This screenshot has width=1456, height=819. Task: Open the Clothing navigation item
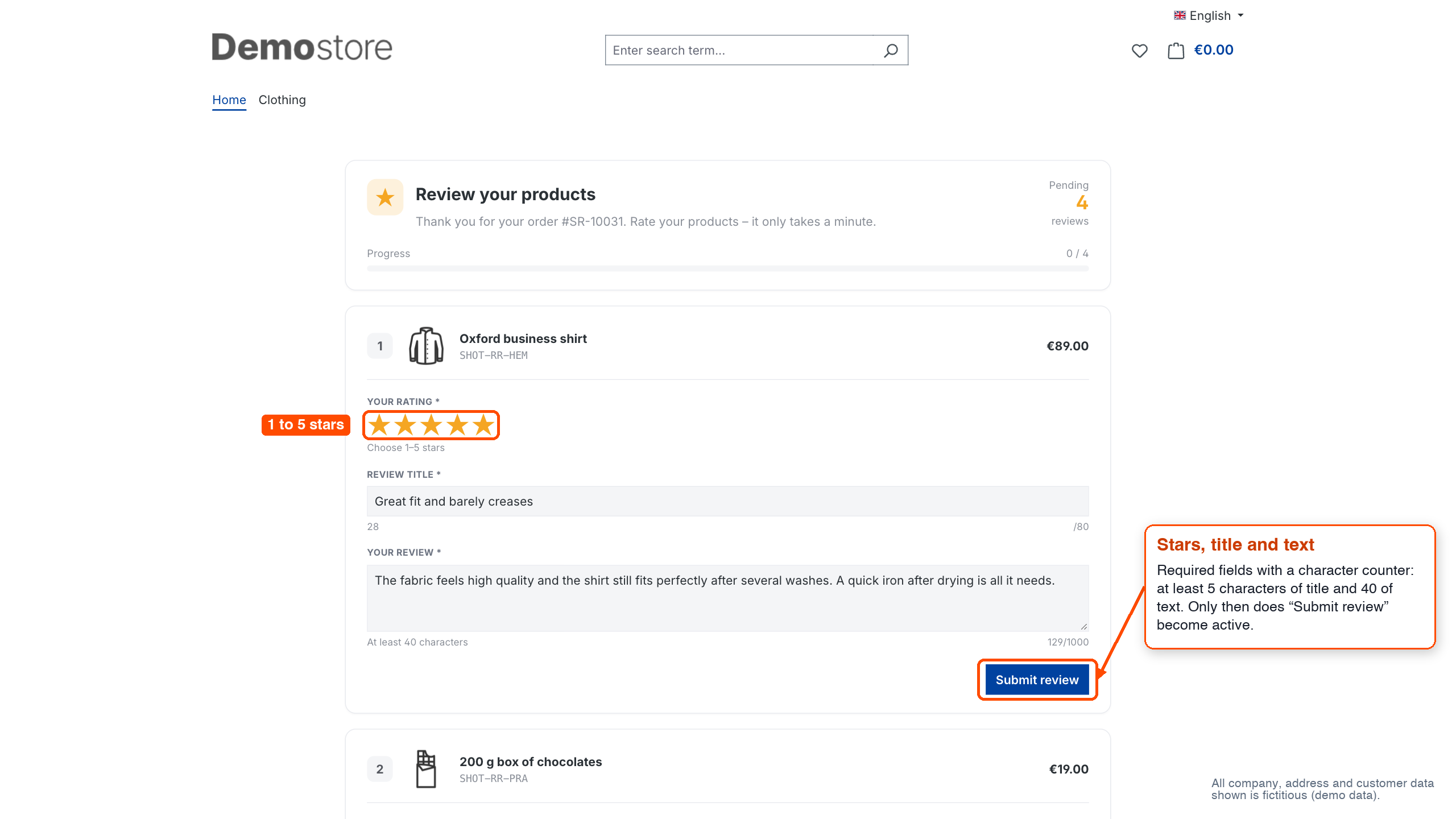[282, 100]
